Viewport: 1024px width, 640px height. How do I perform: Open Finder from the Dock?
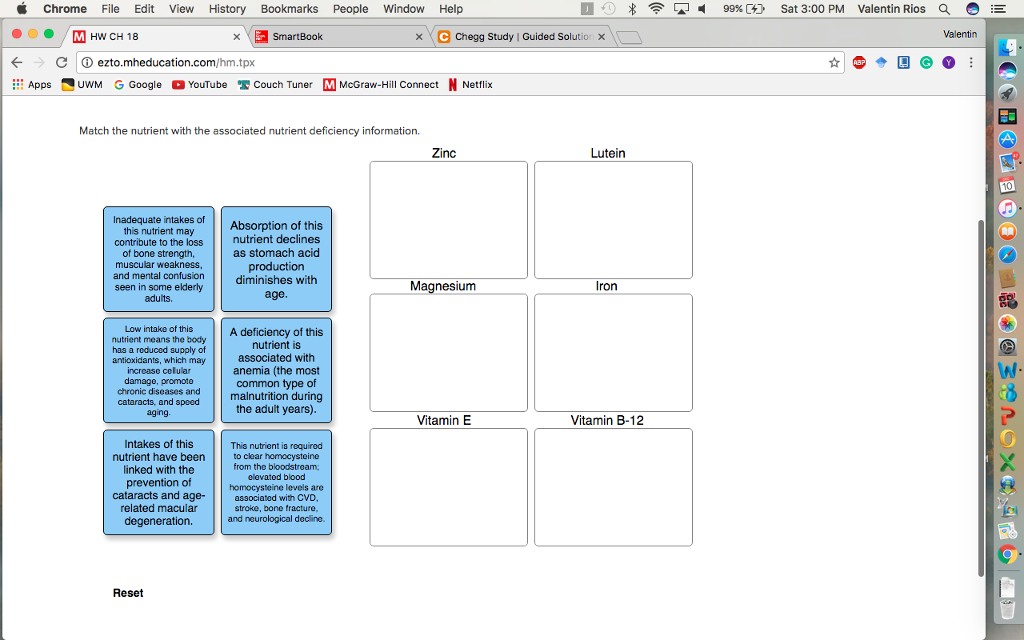click(1007, 47)
